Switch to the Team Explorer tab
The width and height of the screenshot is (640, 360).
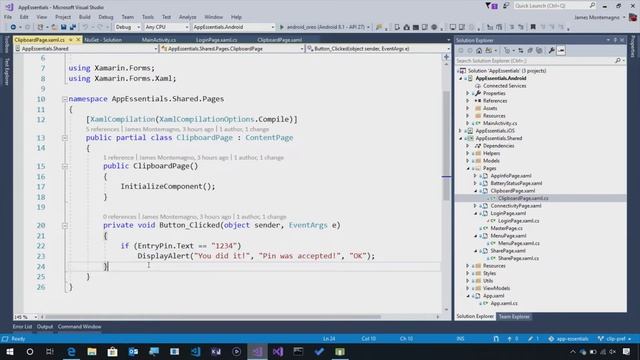click(x=514, y=317)
